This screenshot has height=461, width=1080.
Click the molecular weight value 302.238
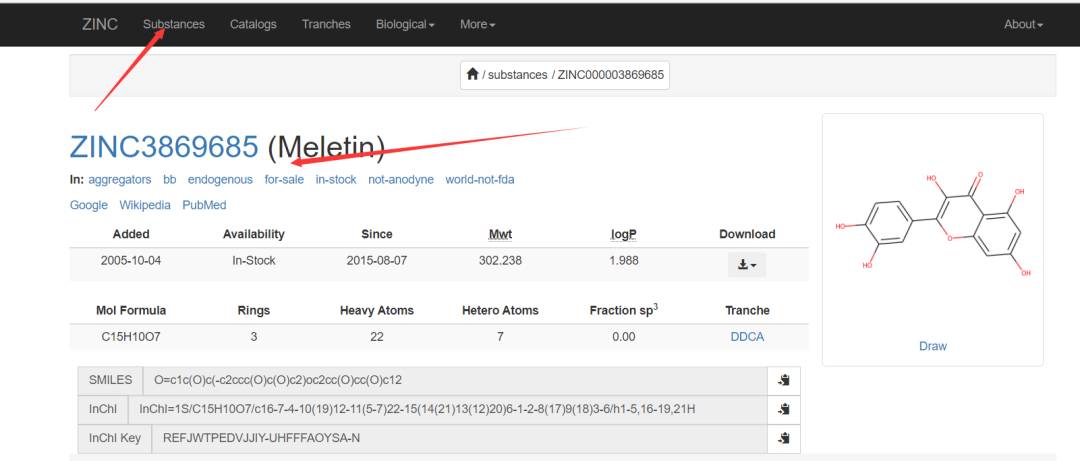(500, 261)
